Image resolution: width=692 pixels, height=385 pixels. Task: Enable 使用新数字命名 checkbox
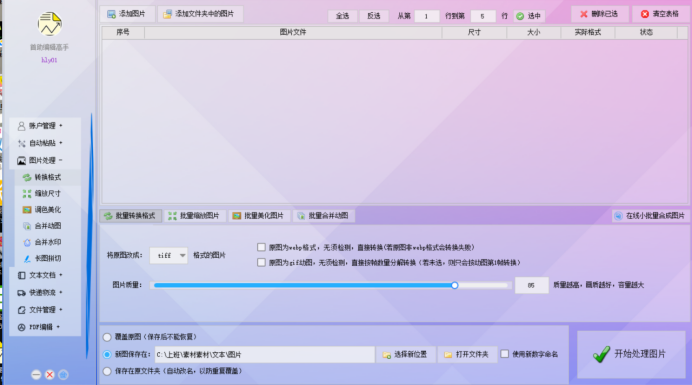coord(504,354)
